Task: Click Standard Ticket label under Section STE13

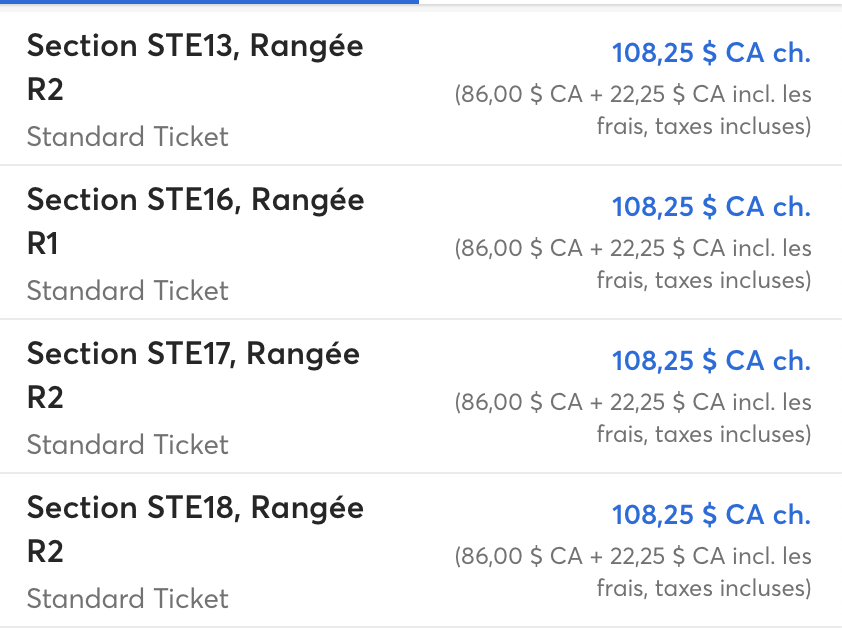Action: pos(128,136)
